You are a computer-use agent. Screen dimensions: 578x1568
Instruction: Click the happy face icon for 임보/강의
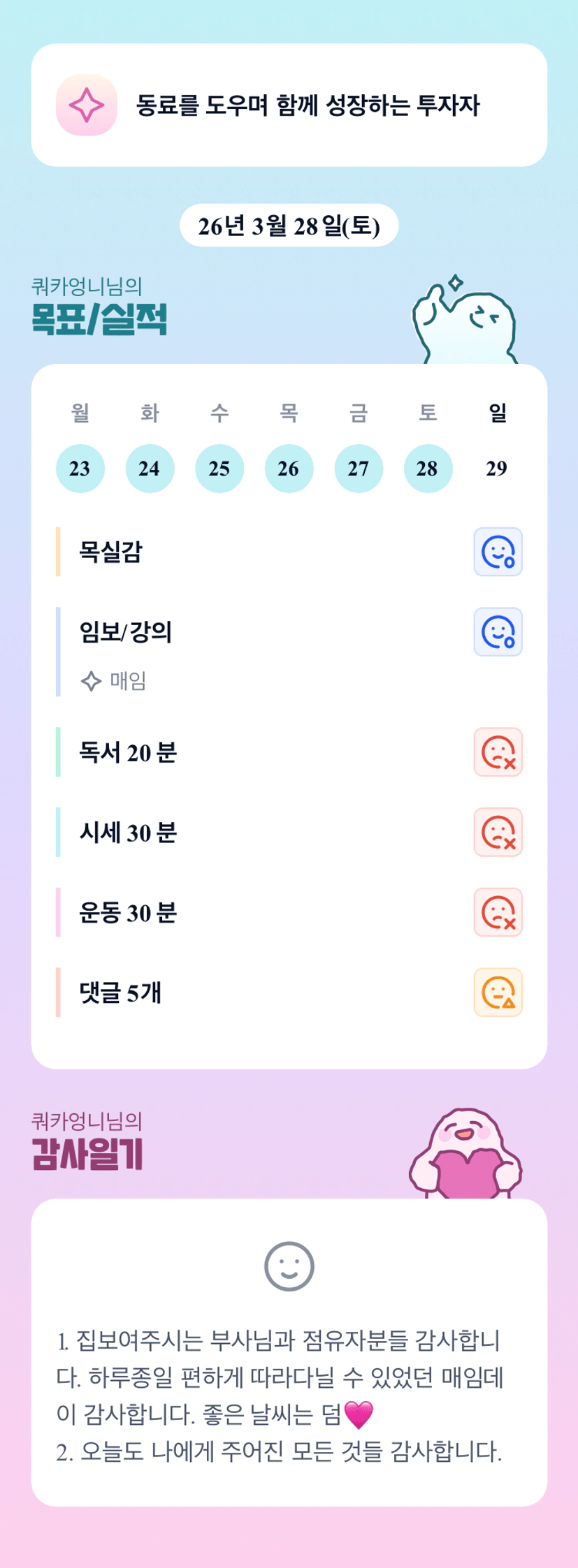click(498, 632)
